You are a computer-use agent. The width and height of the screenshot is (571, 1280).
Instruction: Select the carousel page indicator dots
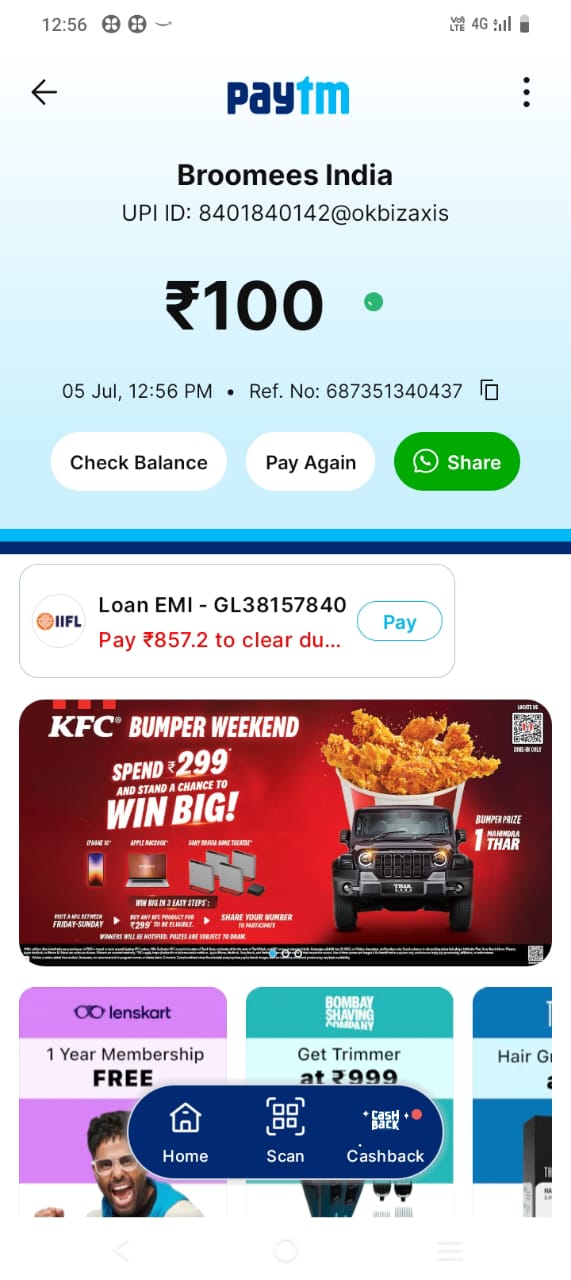[x=285, y=953]
